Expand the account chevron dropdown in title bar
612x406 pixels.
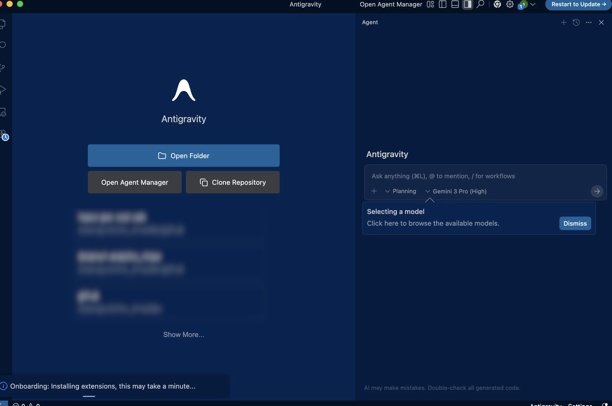(x=533, y=5)
